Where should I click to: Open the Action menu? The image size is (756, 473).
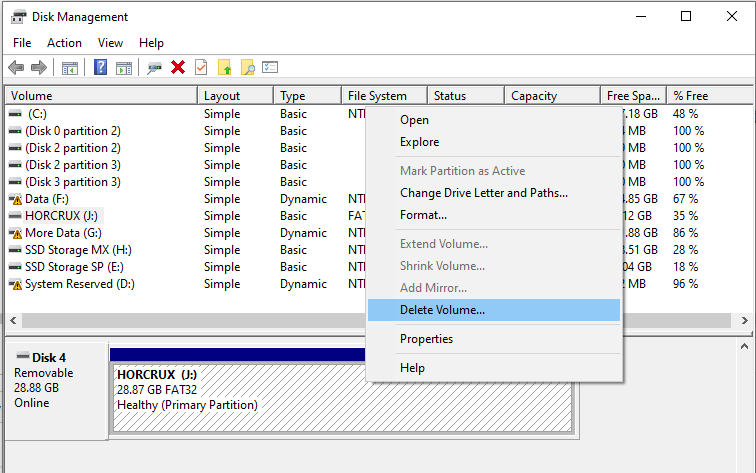click(64, 43)
